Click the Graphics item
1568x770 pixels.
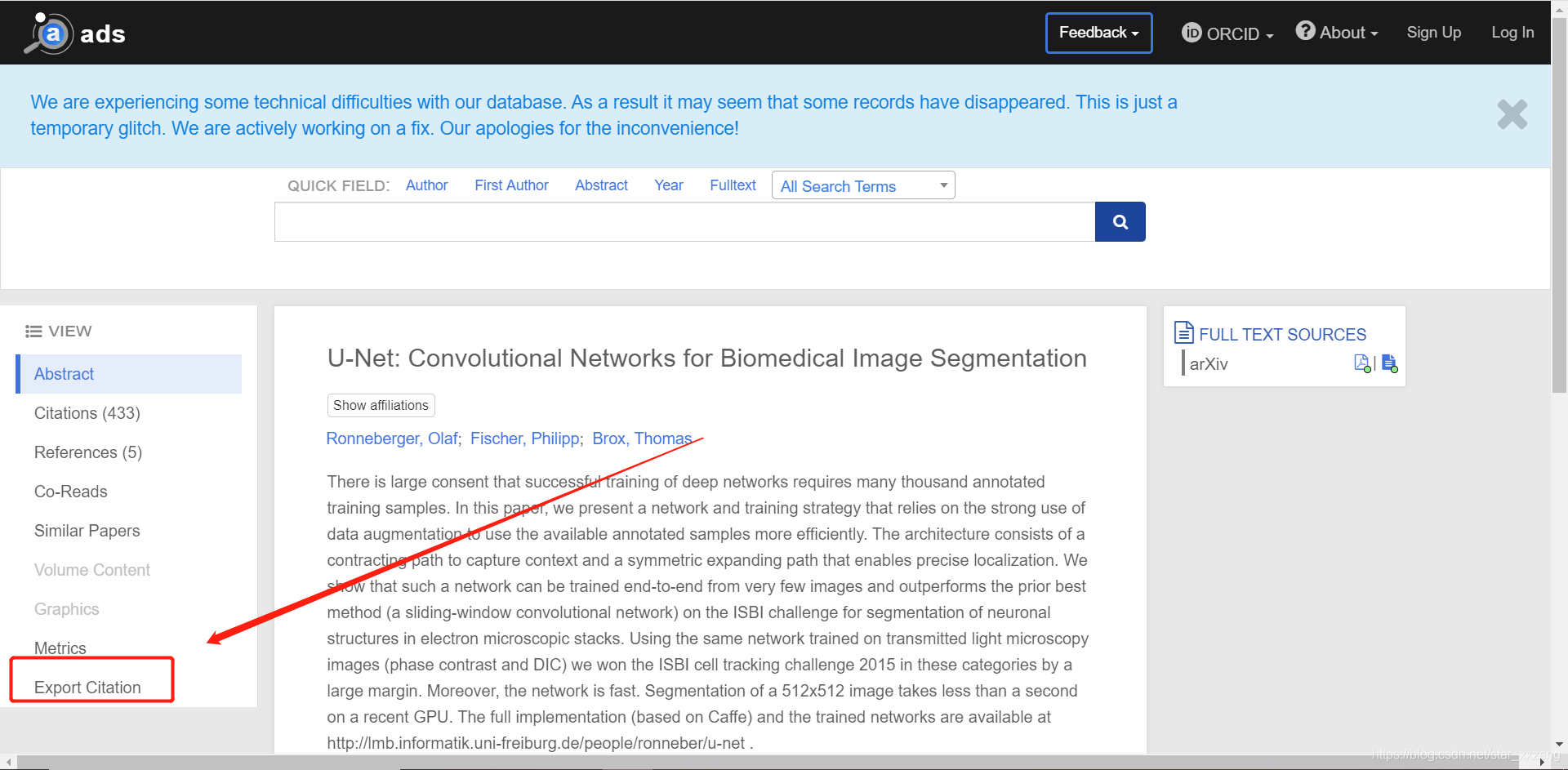(67, 609)
